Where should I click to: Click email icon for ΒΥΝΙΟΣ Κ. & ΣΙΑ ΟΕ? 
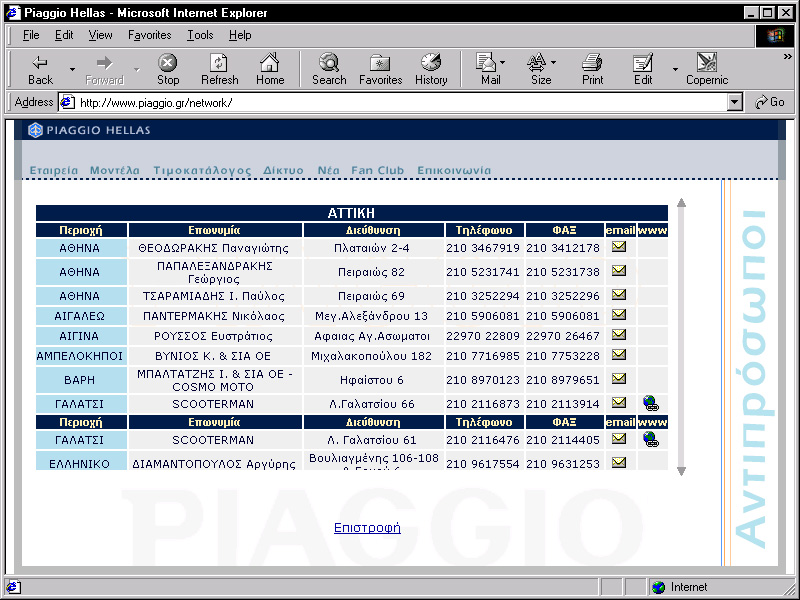619,355
